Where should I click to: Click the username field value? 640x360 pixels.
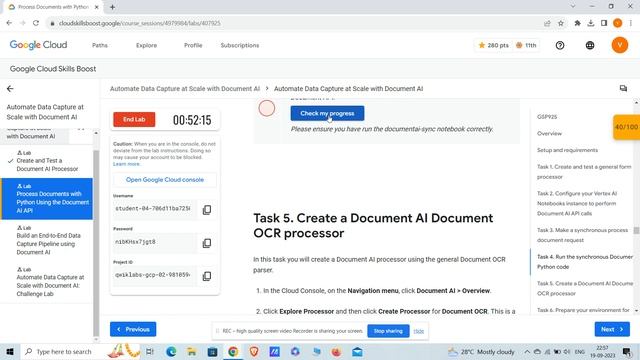point(154,209)
